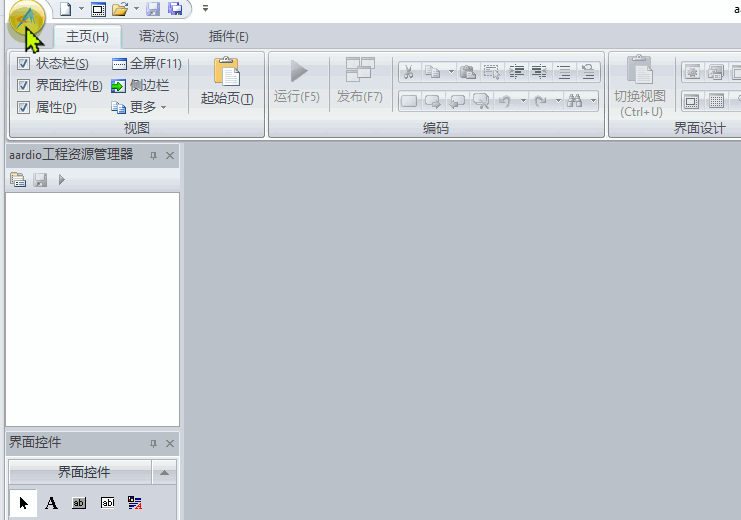Expand the 更多 dropdown in 视图 group
The height and width of the screenshot is (520, 741).
click(x=138, y=107)
